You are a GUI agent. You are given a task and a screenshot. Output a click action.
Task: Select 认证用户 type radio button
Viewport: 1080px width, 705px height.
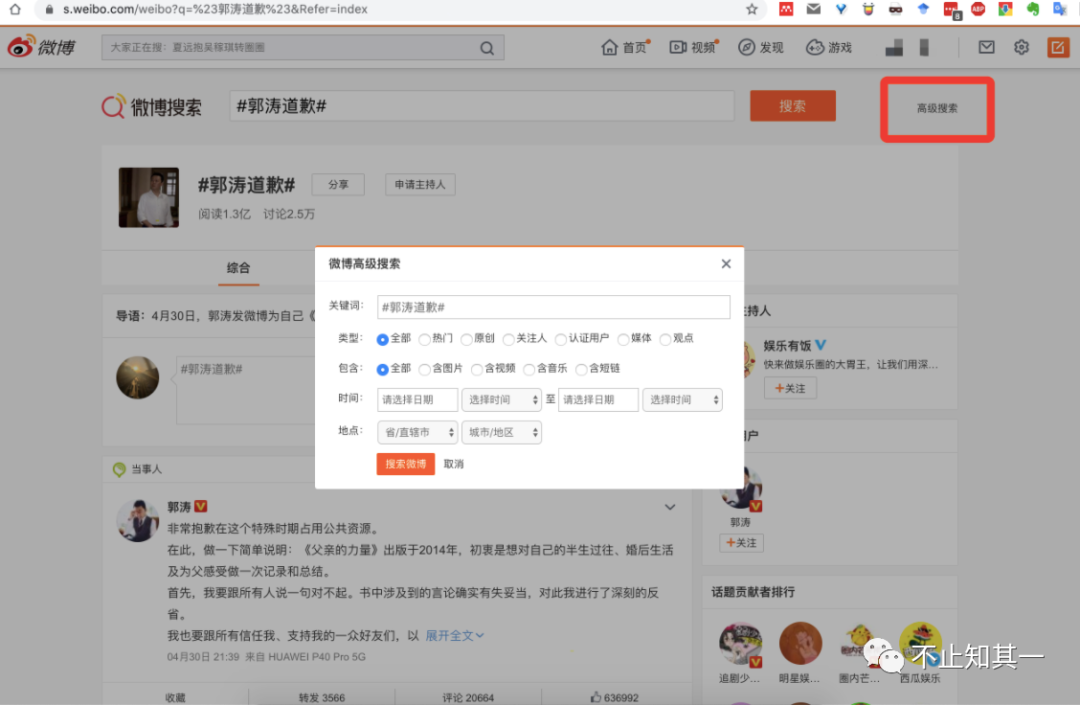[561, 339]
